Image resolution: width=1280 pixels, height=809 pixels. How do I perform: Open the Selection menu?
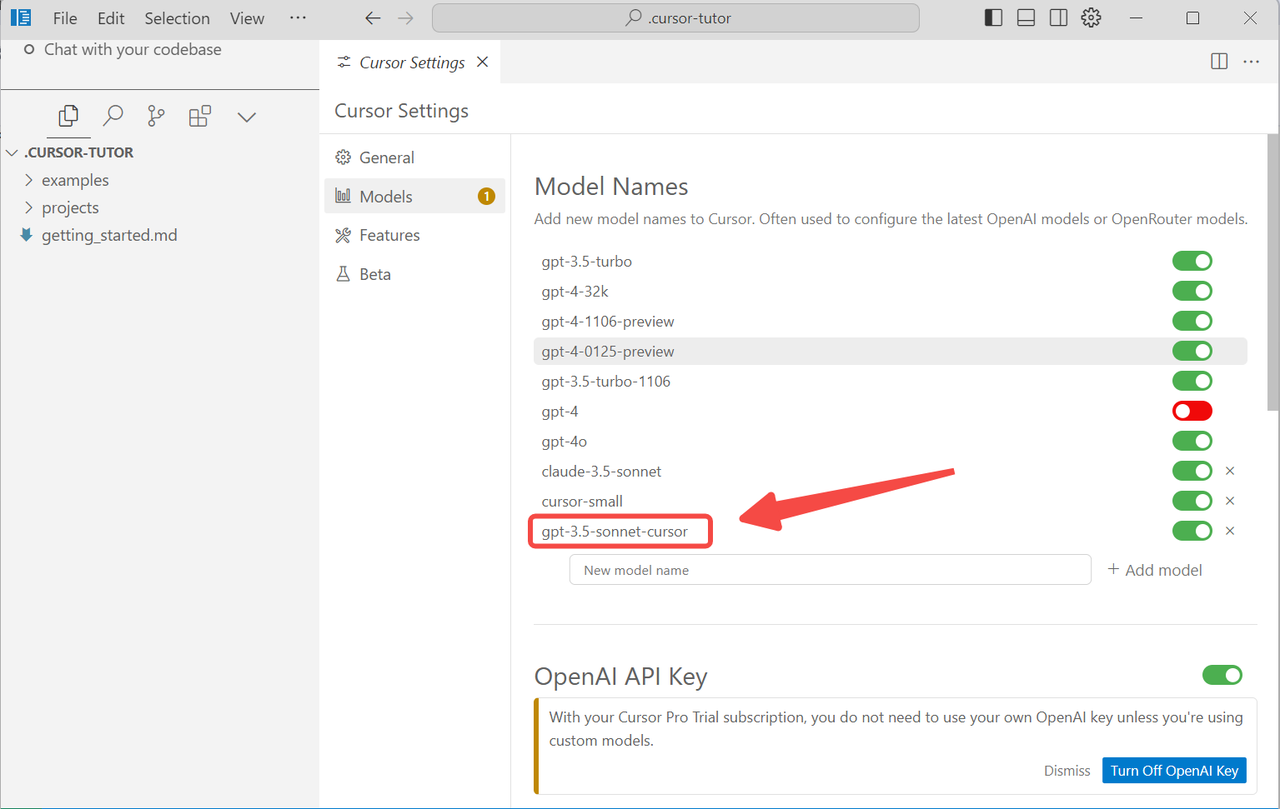point(177,18)
